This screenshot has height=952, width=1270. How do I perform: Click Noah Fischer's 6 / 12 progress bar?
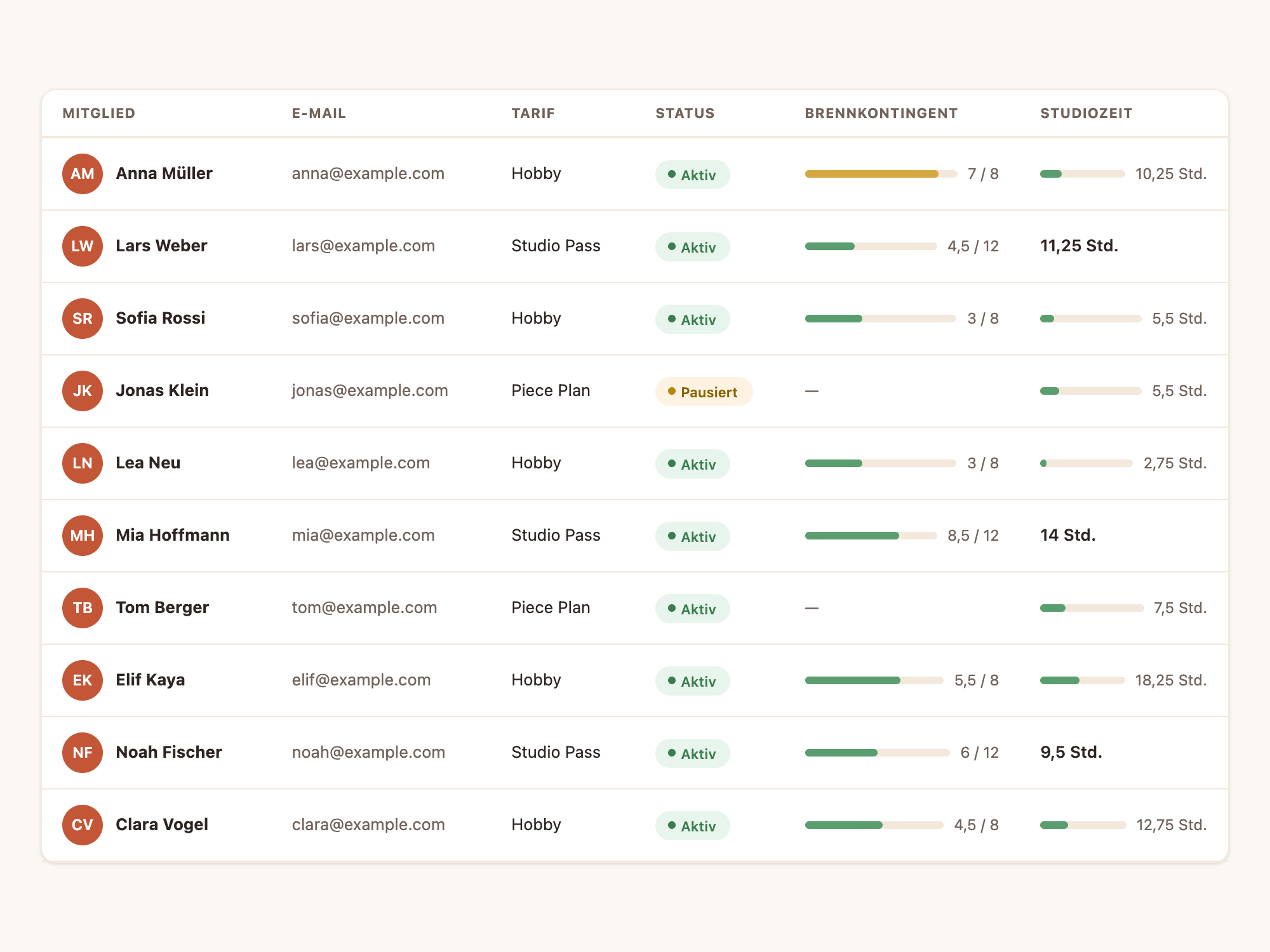(877, 753)
